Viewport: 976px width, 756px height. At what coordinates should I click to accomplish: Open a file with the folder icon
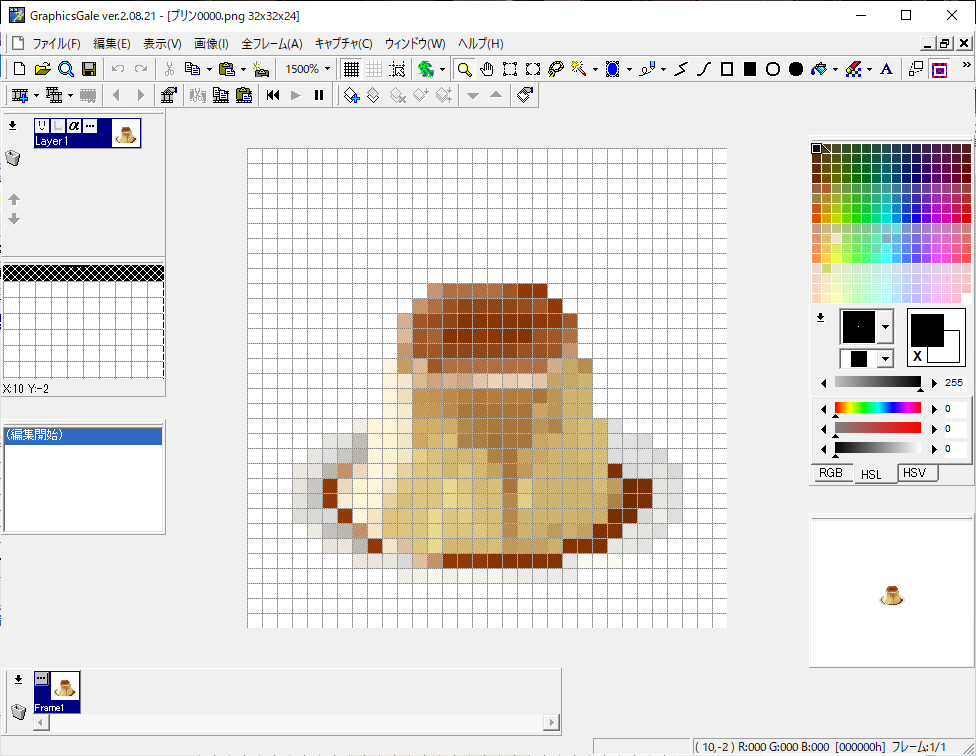coord(42,69)
